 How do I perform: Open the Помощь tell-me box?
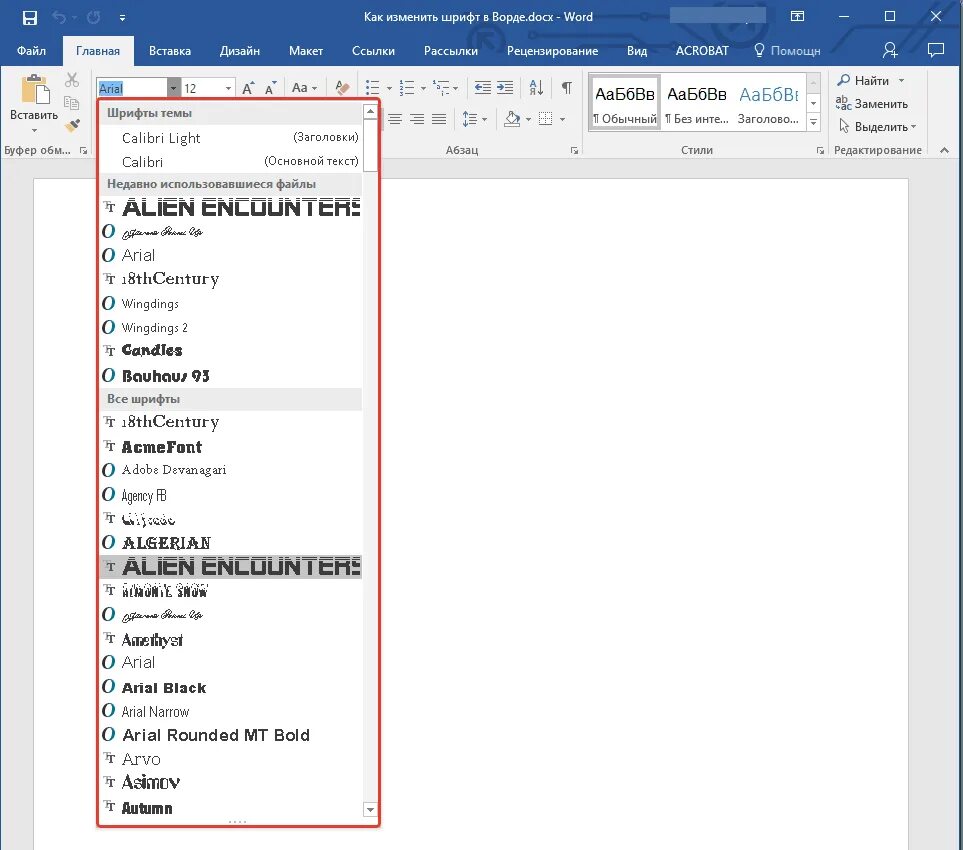coord(787,50)
